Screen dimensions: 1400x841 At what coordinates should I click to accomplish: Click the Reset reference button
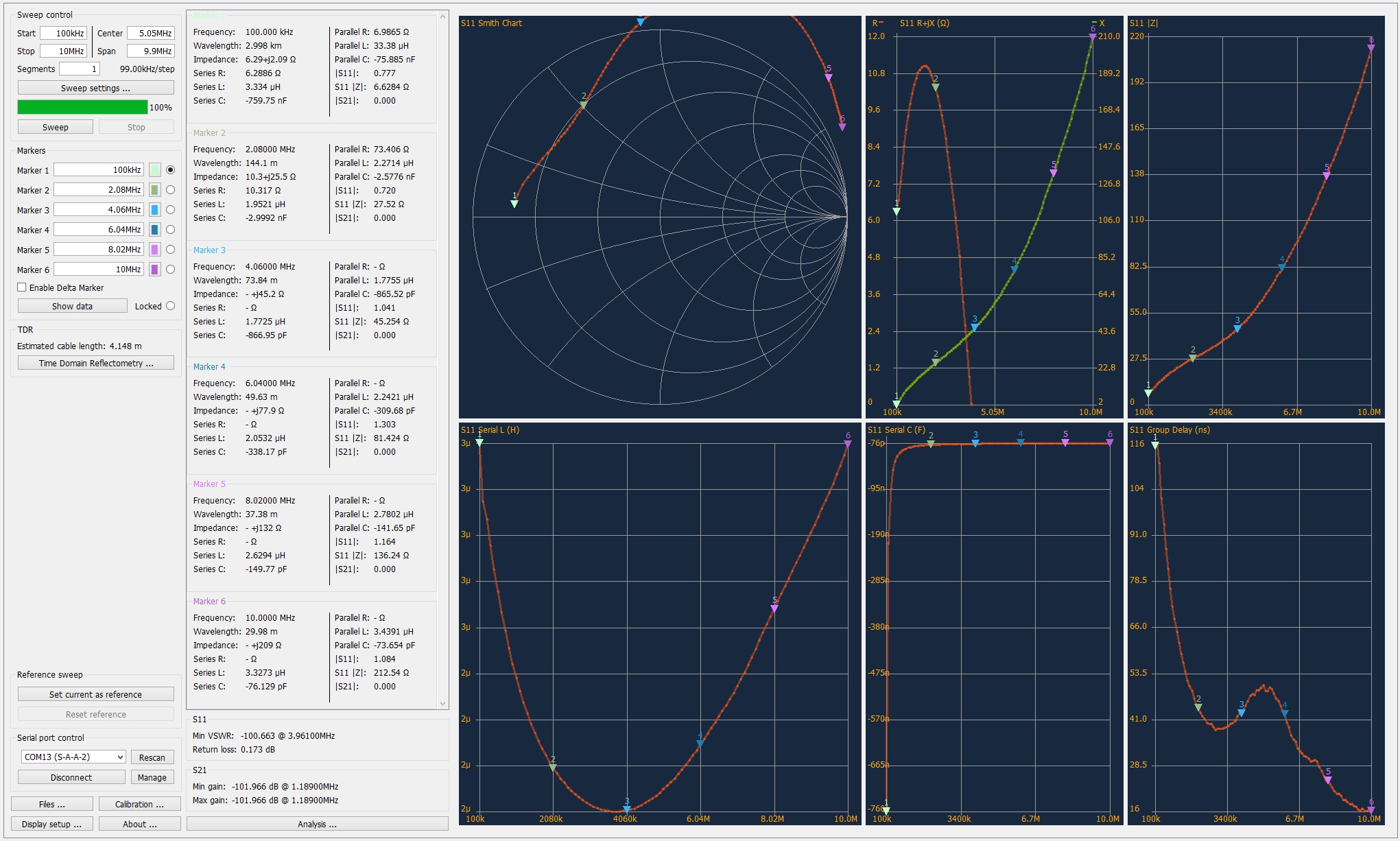click(x=95, y=714)
